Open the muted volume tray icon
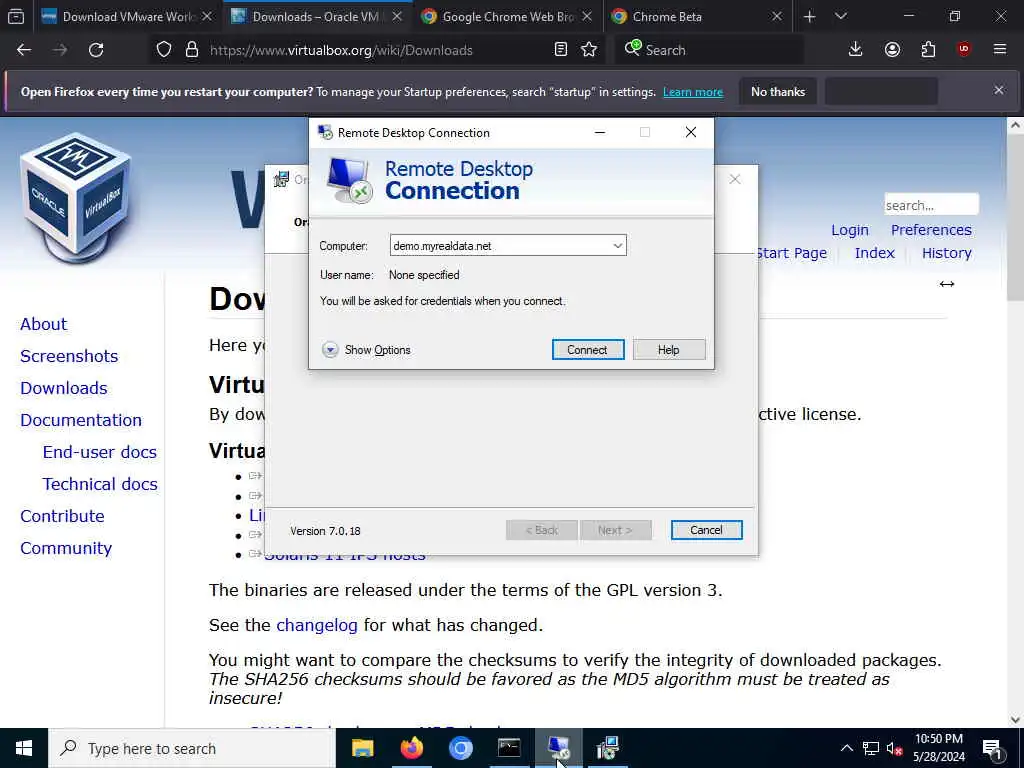 click(894, 748)
